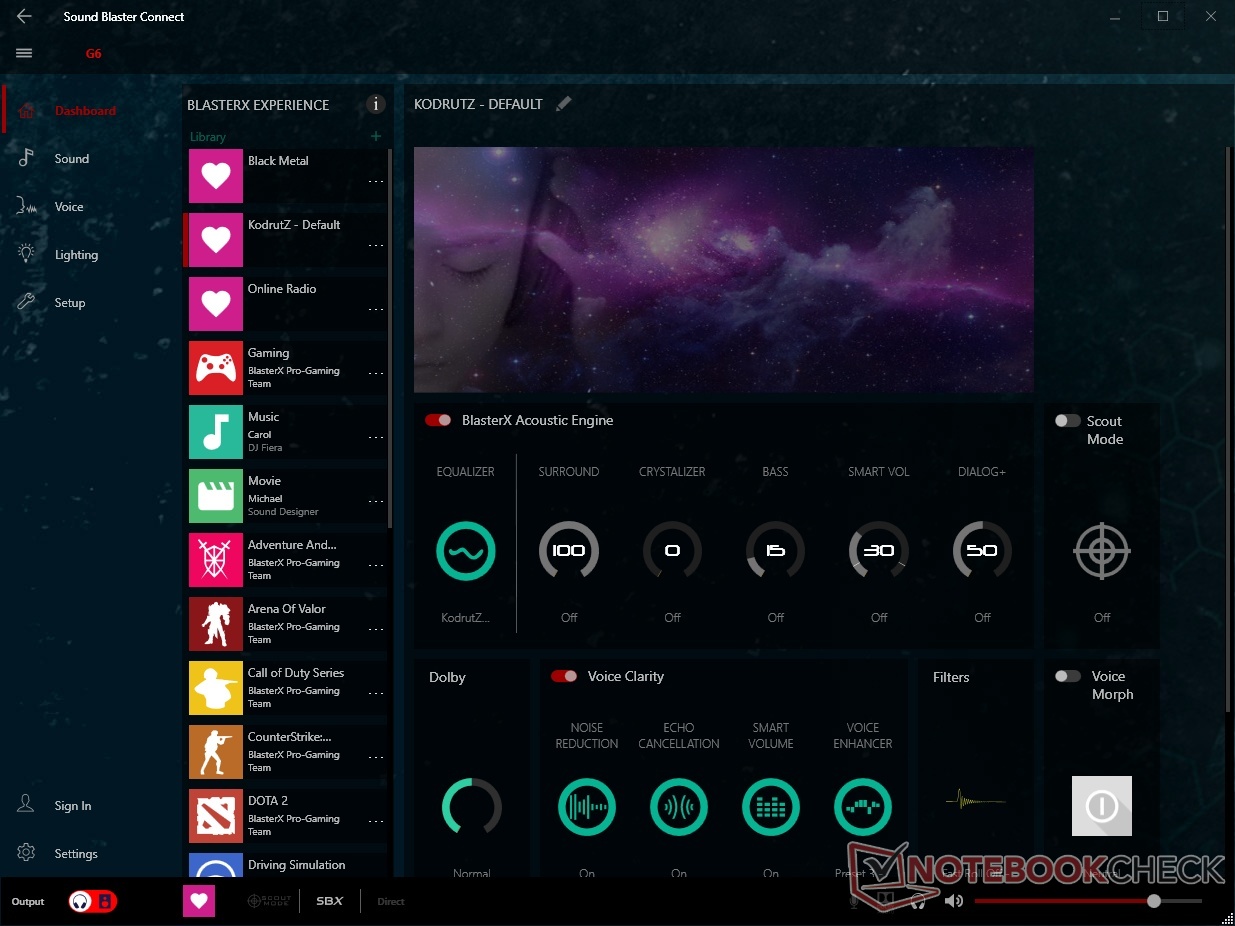Click the Direct button in bottom bar
The width and height of the screenshot is (1235, 926).
[x=391, y=902]
